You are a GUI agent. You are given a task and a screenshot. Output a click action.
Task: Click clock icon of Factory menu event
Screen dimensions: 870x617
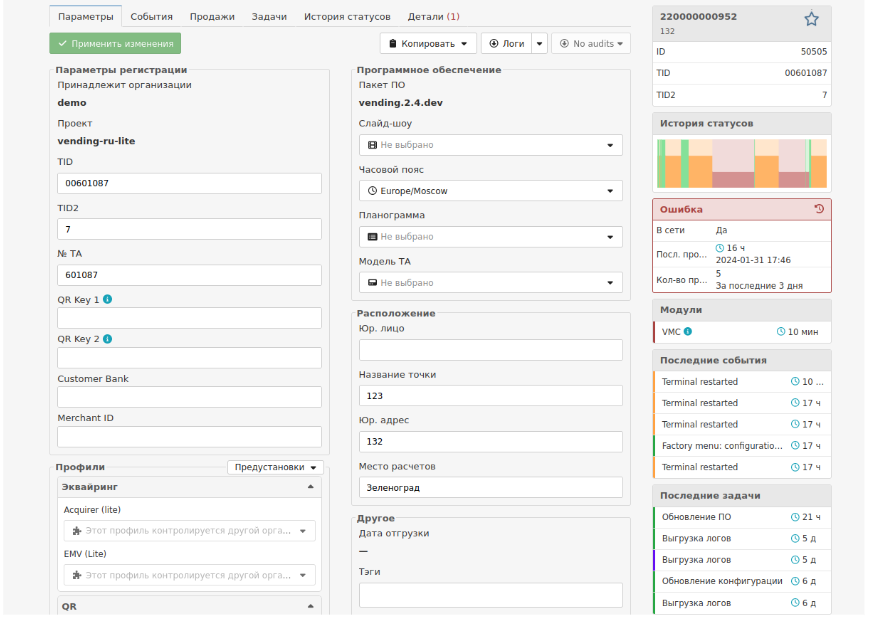pos(795,446)
